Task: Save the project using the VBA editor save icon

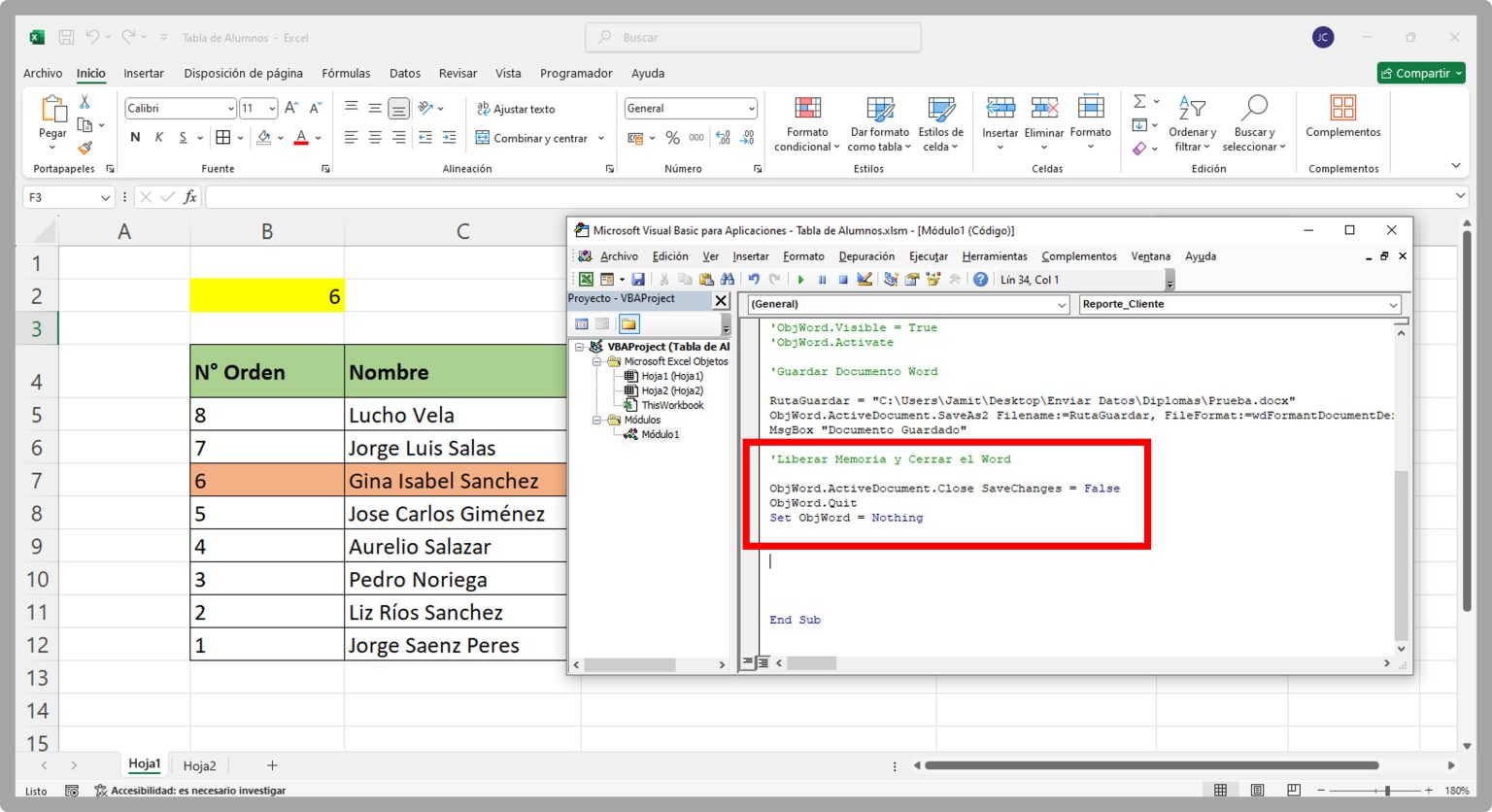Action: point(638,279)
